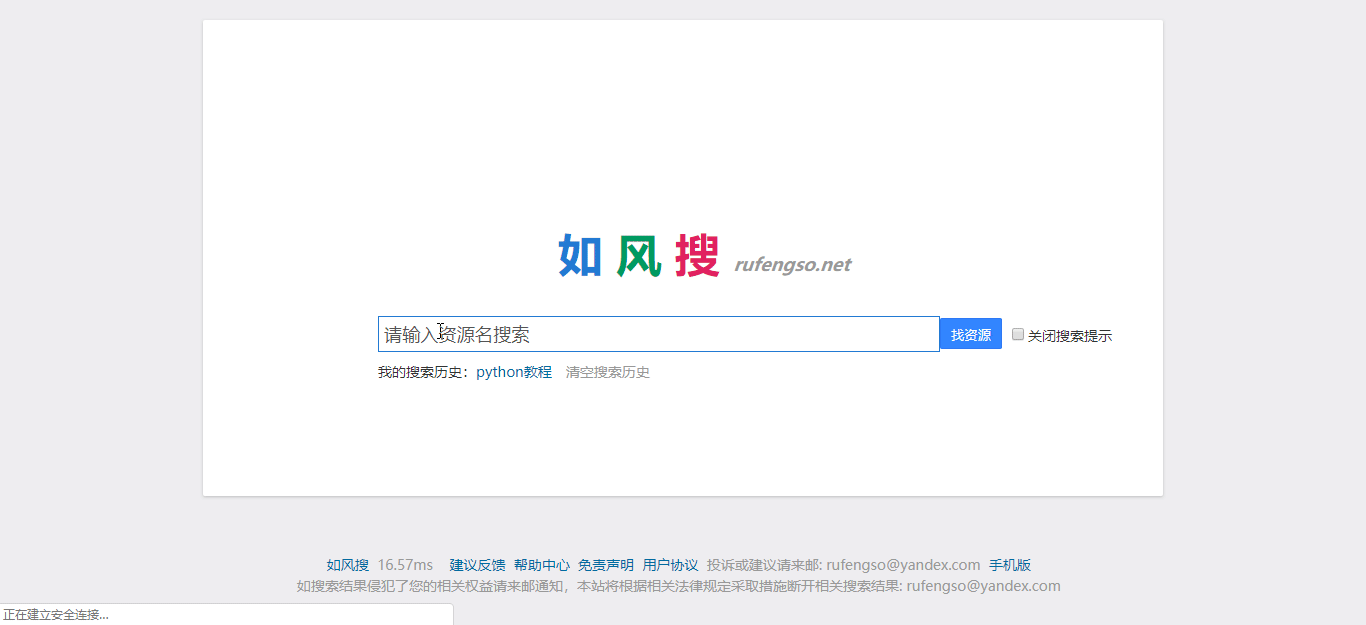The width and height of the screenshot is (1366, 625).
Task: Click the 16.57ms load time text
Action: click(405, 565)
